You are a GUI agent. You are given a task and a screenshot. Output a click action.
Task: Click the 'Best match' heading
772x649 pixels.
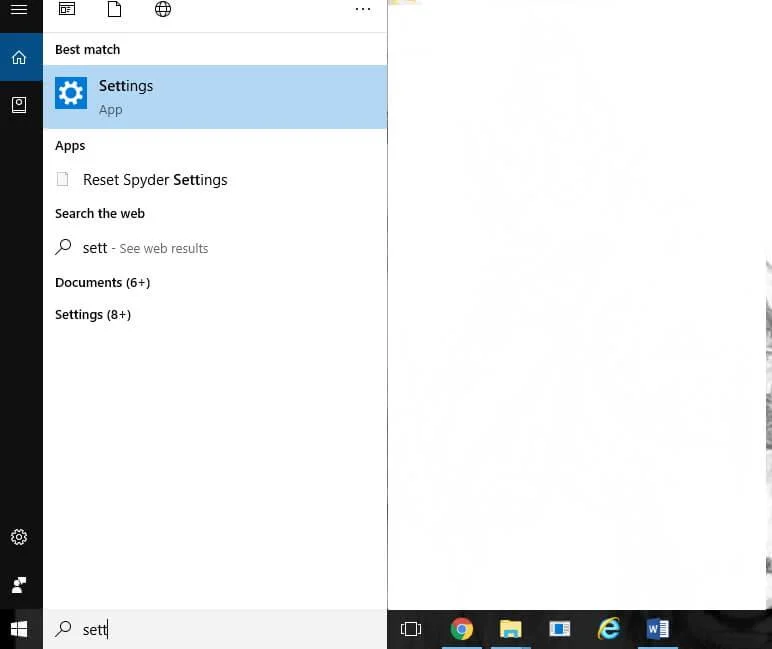pos(88,50)
